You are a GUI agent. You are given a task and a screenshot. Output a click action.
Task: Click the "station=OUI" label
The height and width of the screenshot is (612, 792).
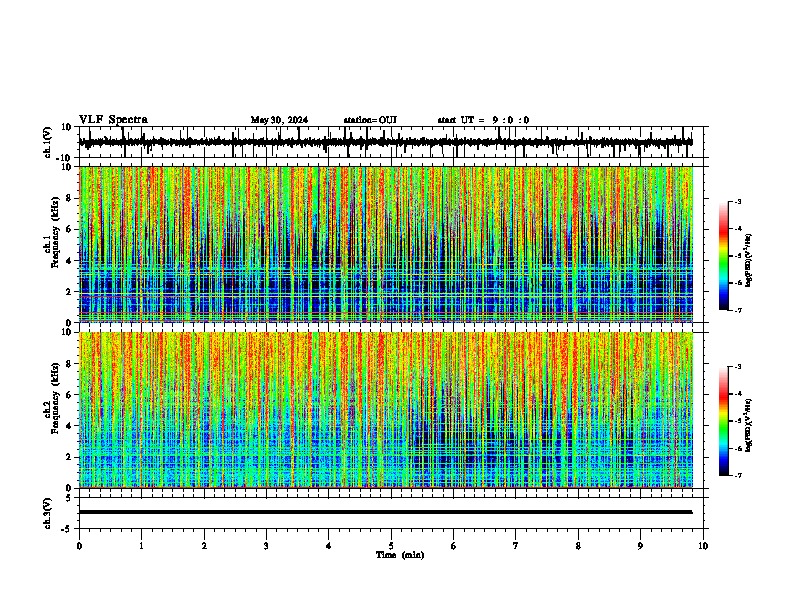370,120
